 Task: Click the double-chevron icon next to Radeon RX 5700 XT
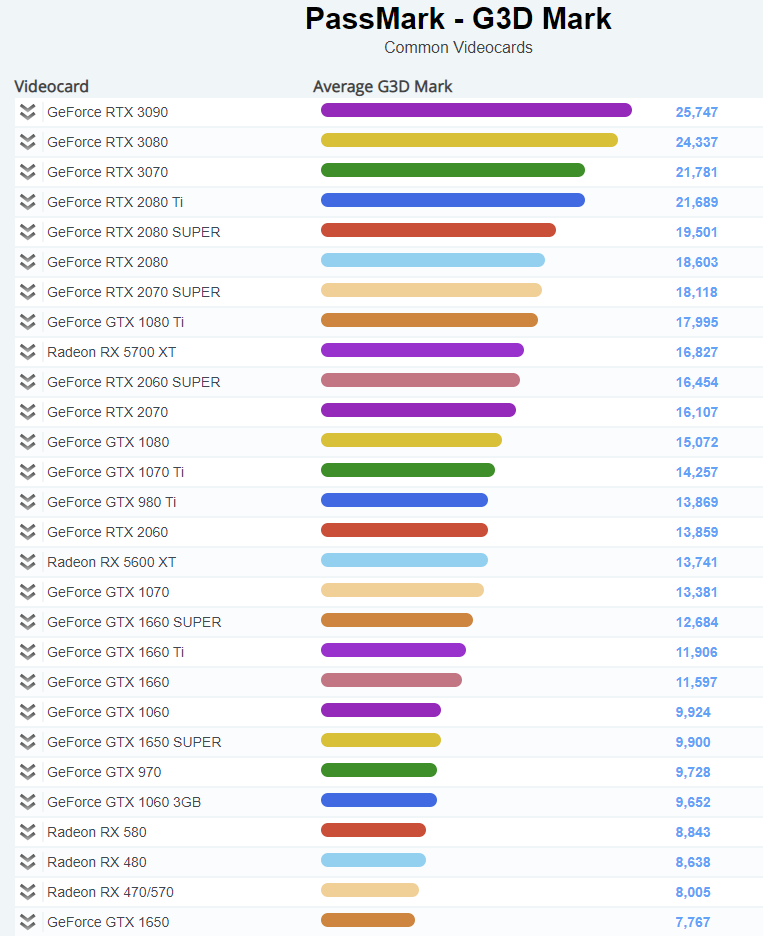(x=27, y=352)
